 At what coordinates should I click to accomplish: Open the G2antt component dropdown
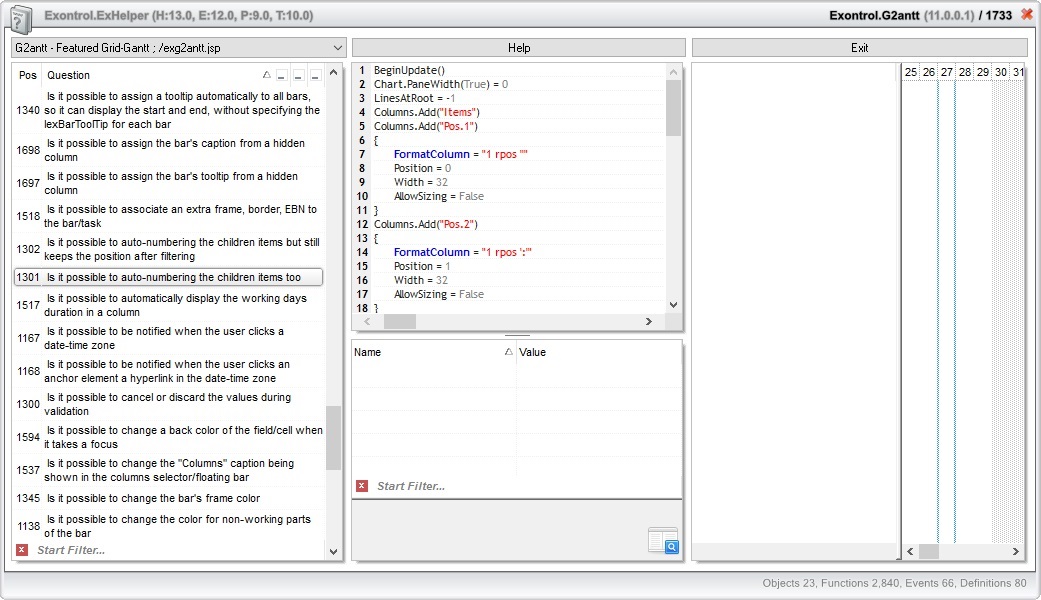pos(336,48)
